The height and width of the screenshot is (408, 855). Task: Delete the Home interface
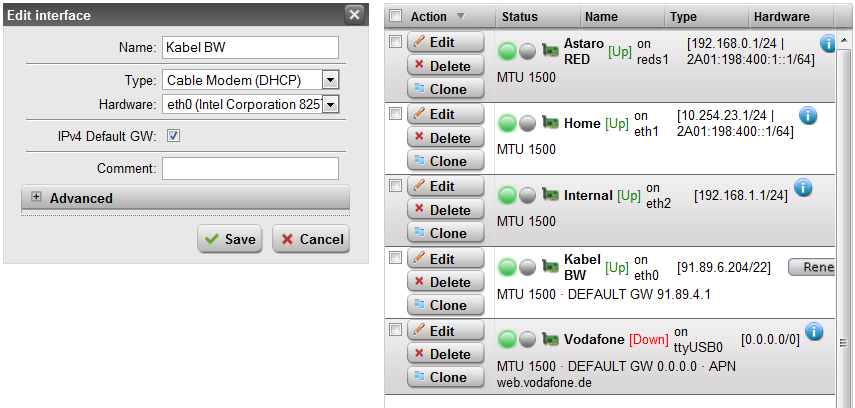pyautogui.click(x=445, y=138)
